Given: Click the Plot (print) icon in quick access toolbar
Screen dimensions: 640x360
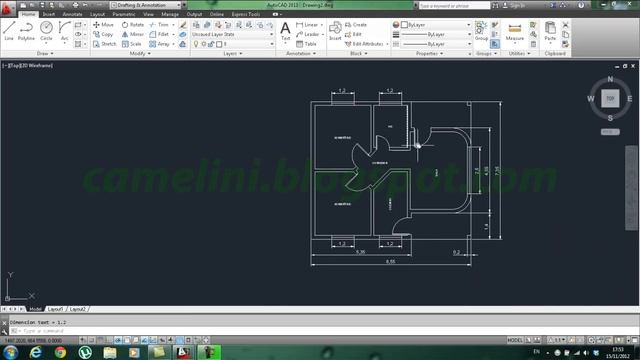Looking at the screenshot, I should coord(75,5).
